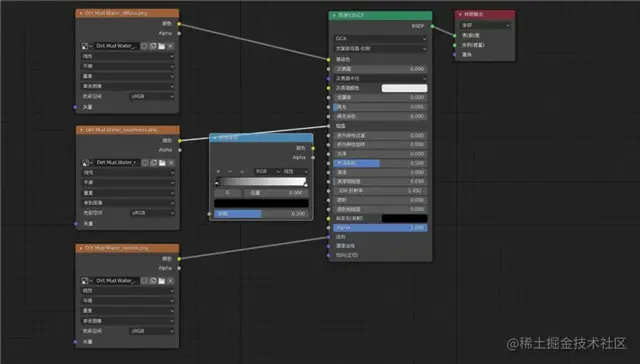
Task: Click Surface input socket on Material Output
Action: click(455, 36)
